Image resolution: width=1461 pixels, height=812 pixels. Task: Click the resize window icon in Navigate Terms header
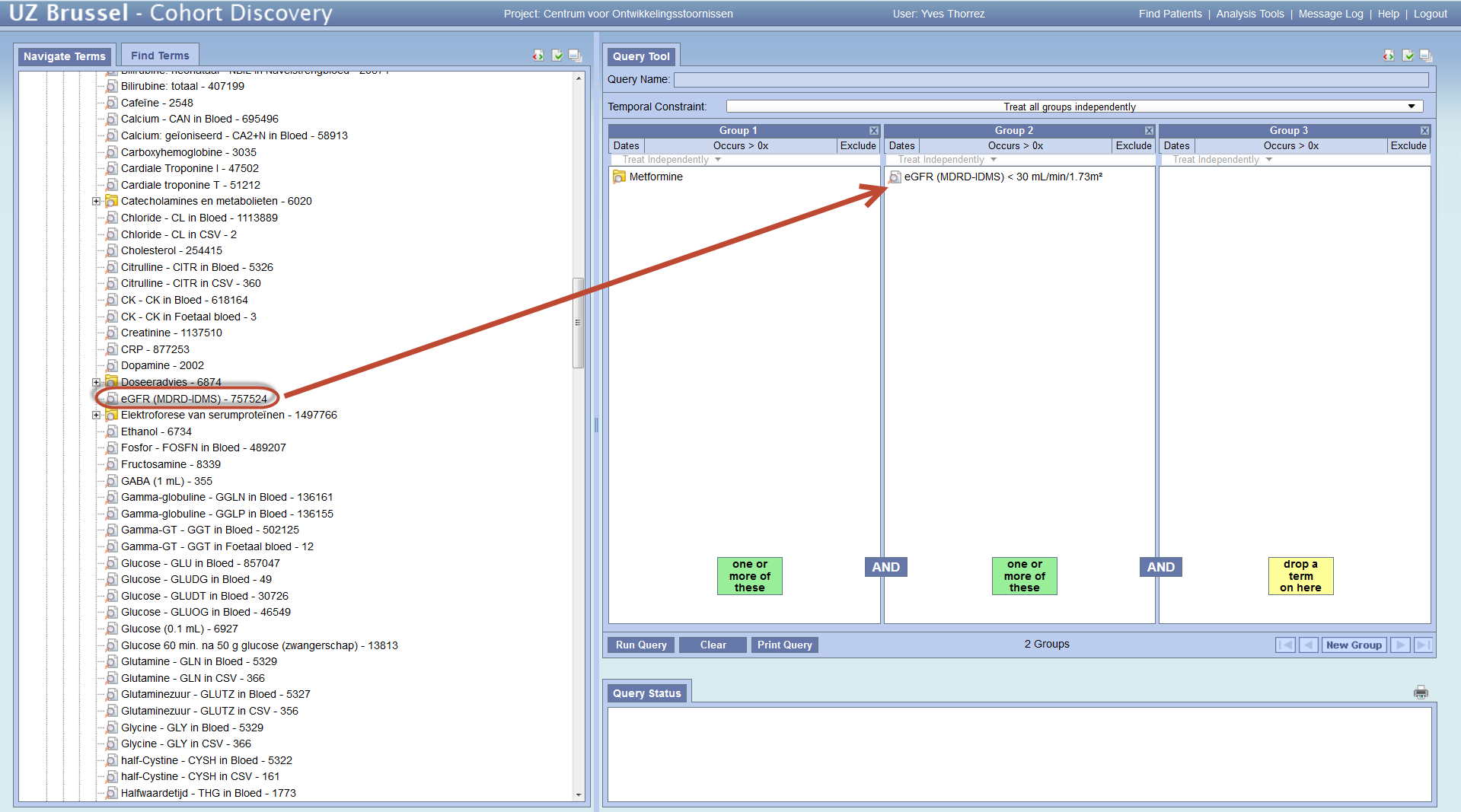tap(575, 56)
